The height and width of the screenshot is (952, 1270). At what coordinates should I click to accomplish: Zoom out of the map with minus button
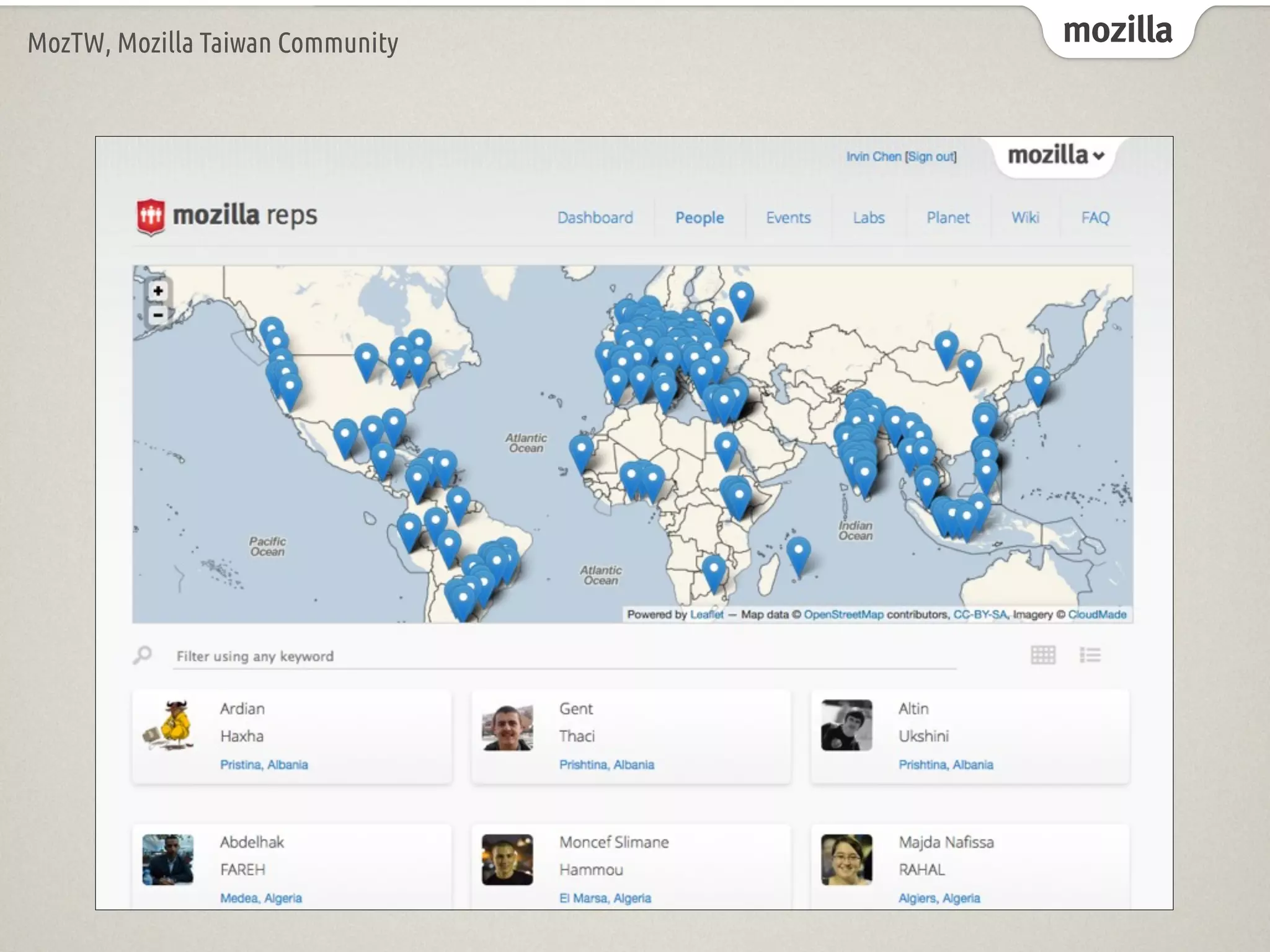[158, 315]
